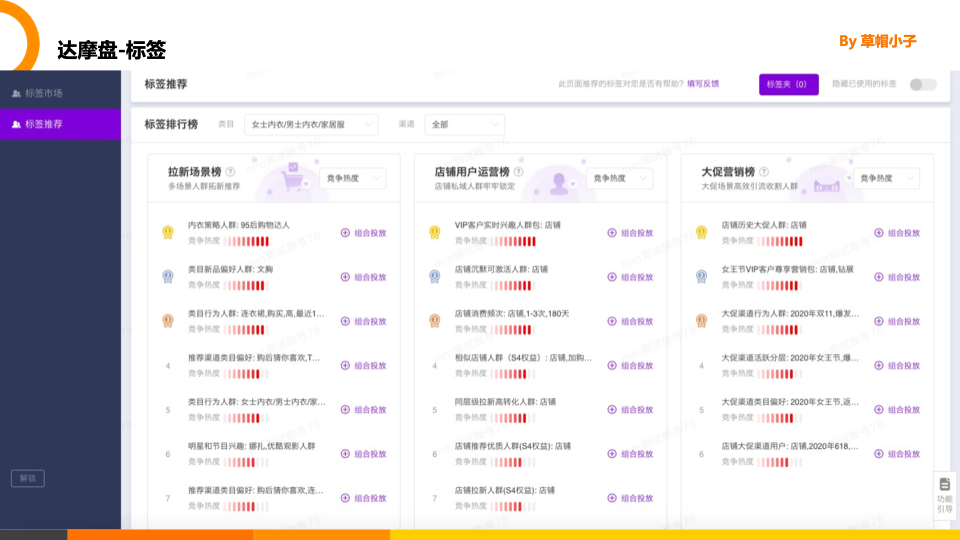This screenshot has width=960, height=540.
Task: Add 内衣策略人群 via 组合投放 plus icon
Action: 345,233
